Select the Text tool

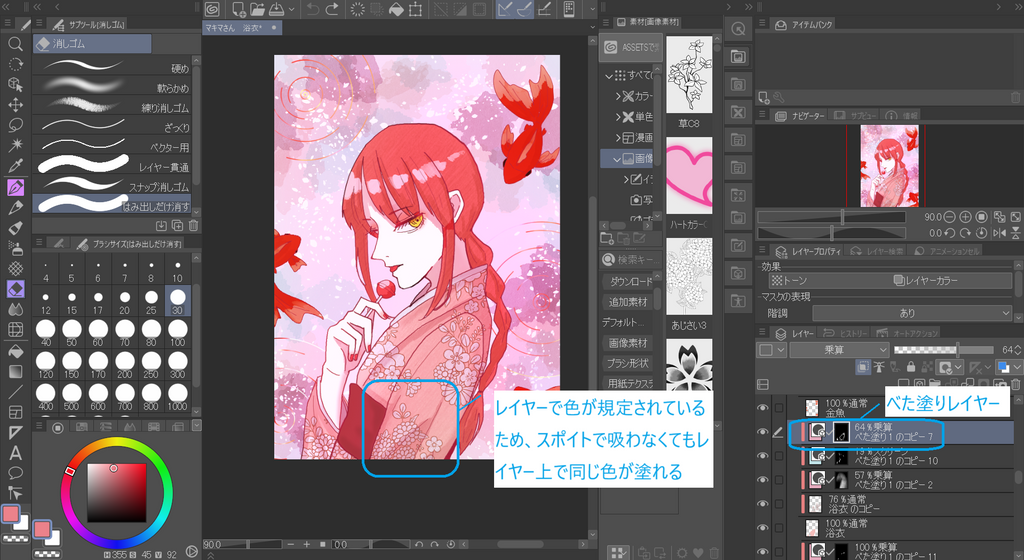[x=16, y=453]
